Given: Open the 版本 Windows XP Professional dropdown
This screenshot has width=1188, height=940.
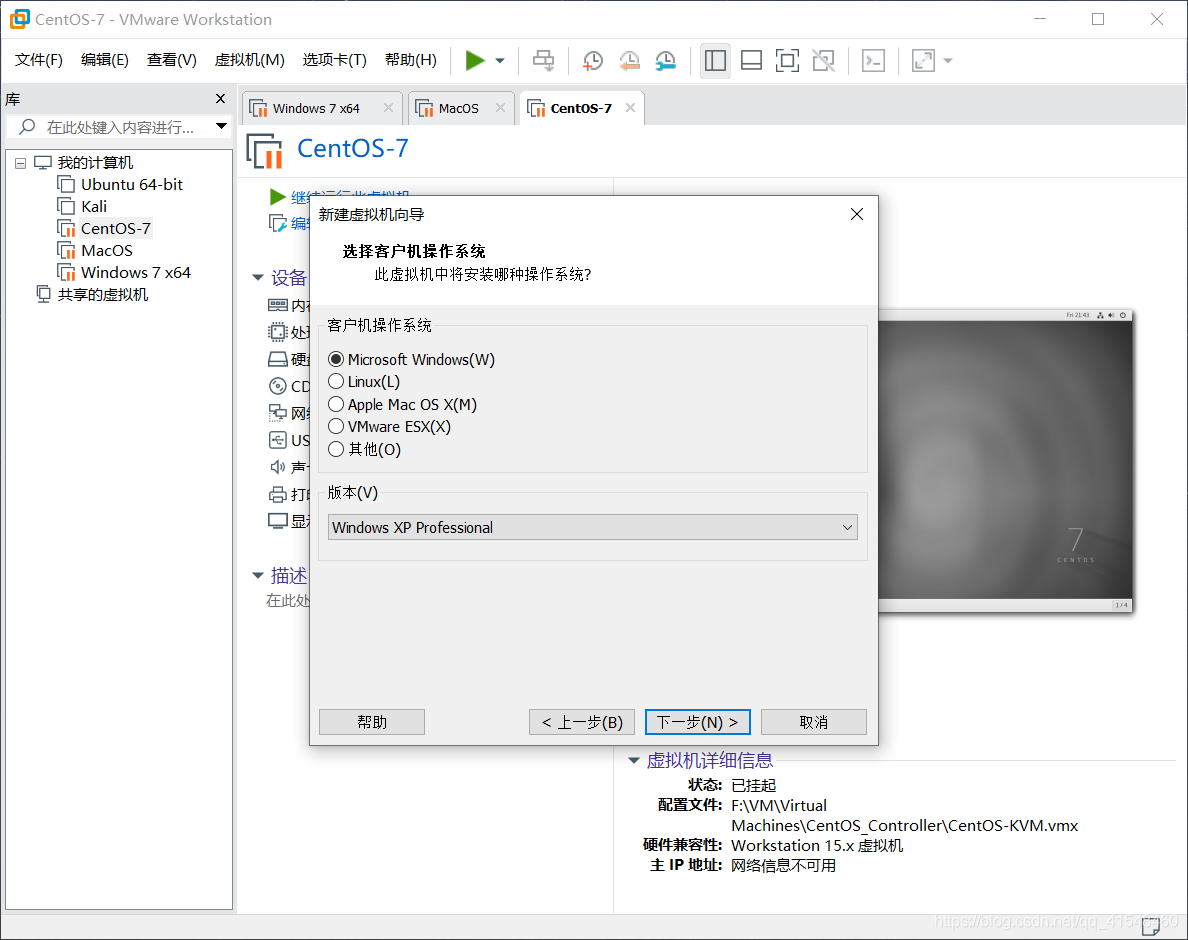Looking at the screenshot, I should pos(592,527).
